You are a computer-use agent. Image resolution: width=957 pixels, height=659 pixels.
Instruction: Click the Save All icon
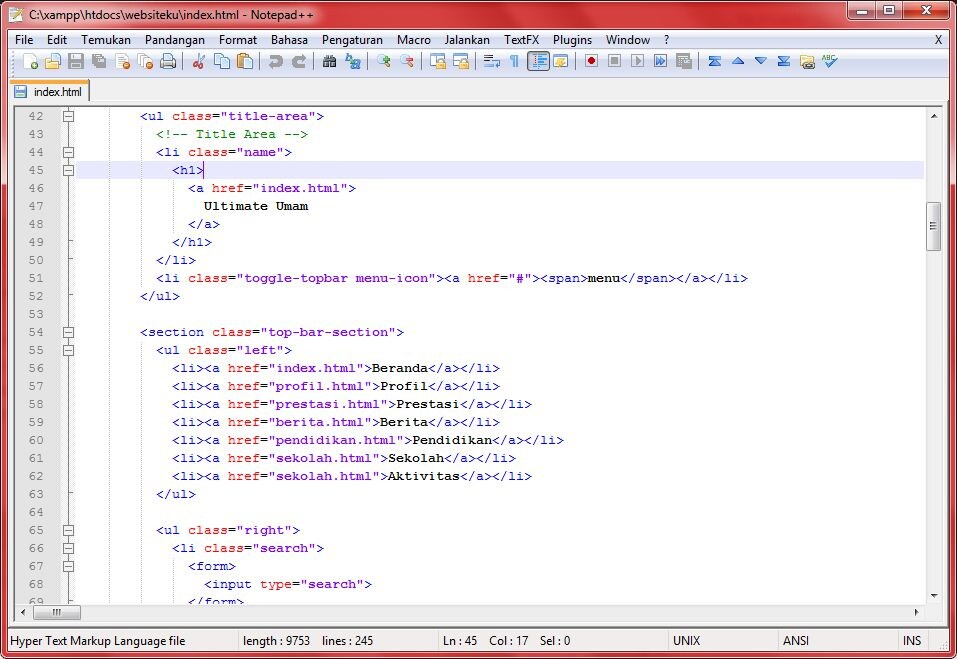click(99, 61)
